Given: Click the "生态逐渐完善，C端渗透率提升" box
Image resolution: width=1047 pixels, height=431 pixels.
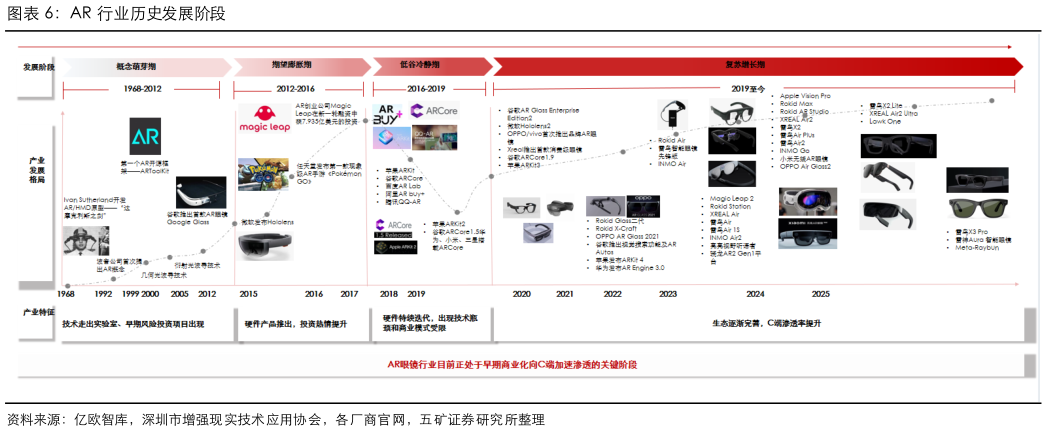Looking at the screenshot, I should coord(767,323).
